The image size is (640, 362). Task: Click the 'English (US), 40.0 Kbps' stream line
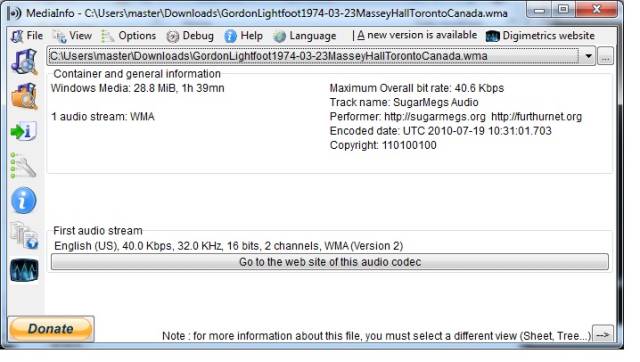[x=229, y=246]
